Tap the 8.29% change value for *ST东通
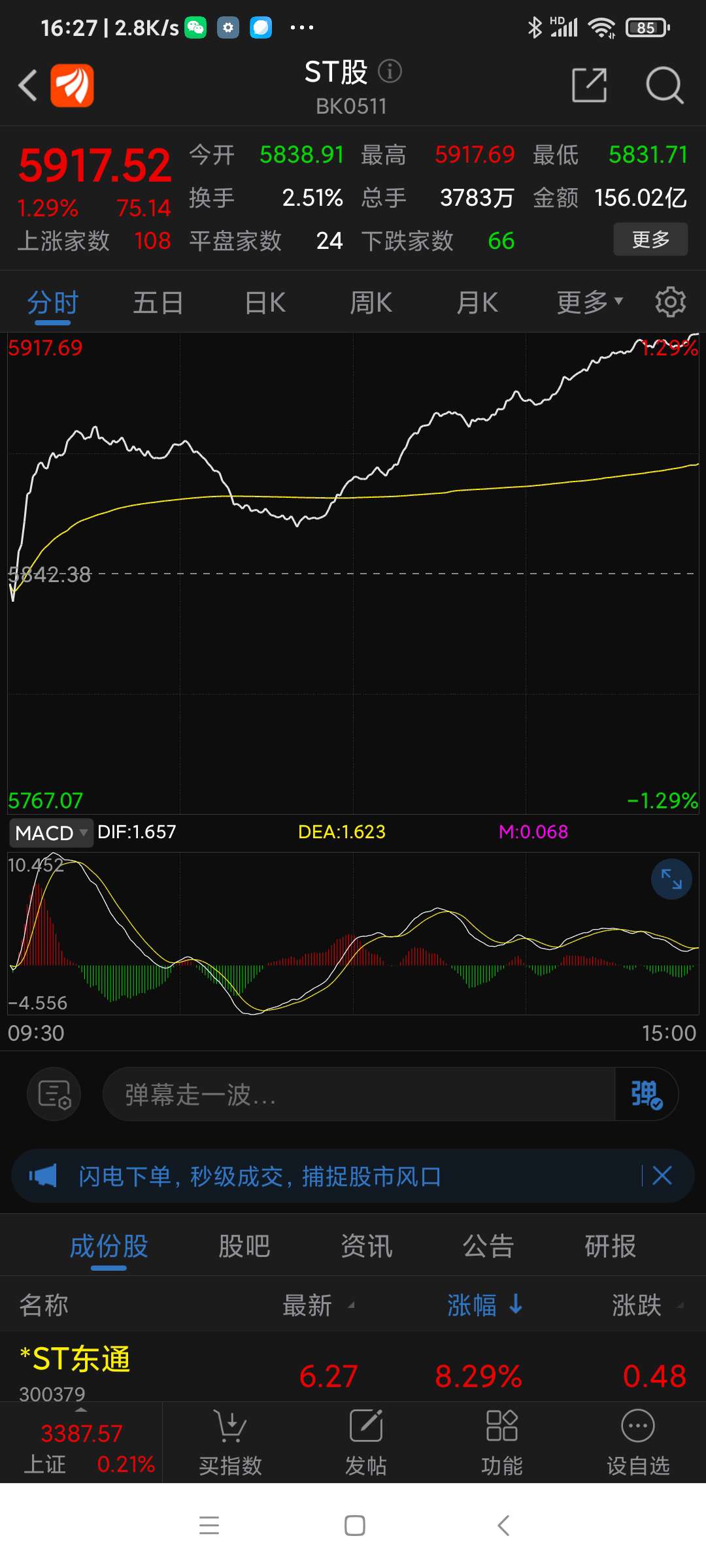Image resolution: width=706 pixels, height=1568 pixels. point(479,1376)
